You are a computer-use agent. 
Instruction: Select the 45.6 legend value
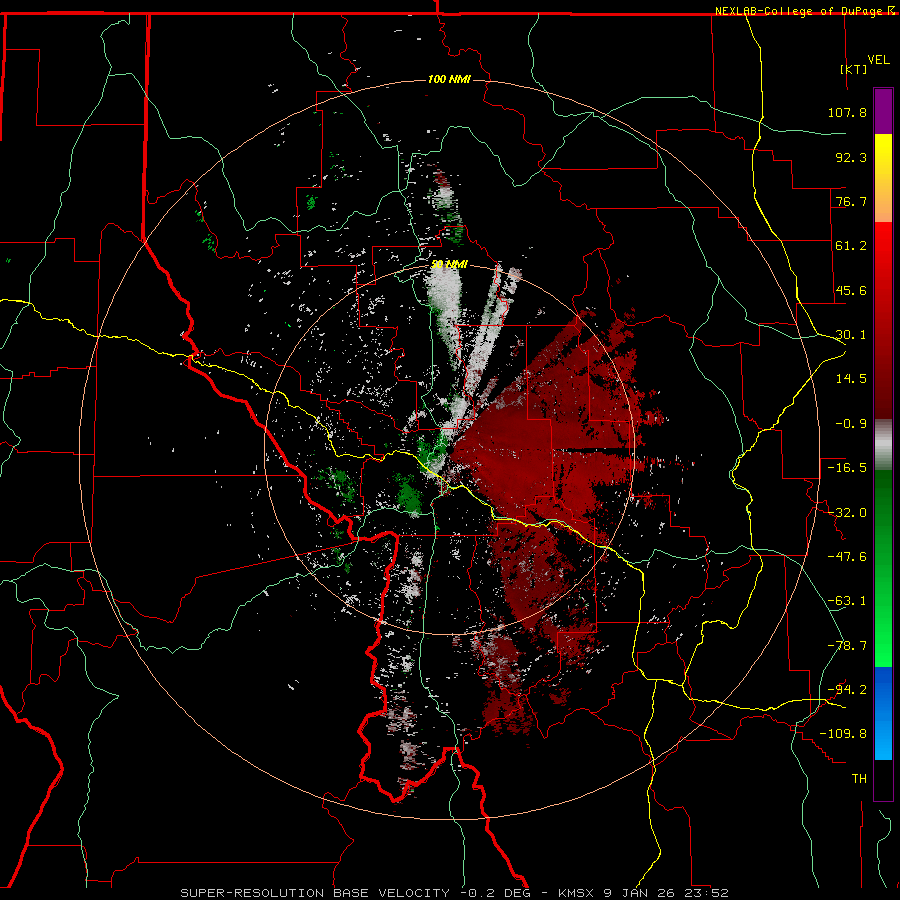(851, 290)
